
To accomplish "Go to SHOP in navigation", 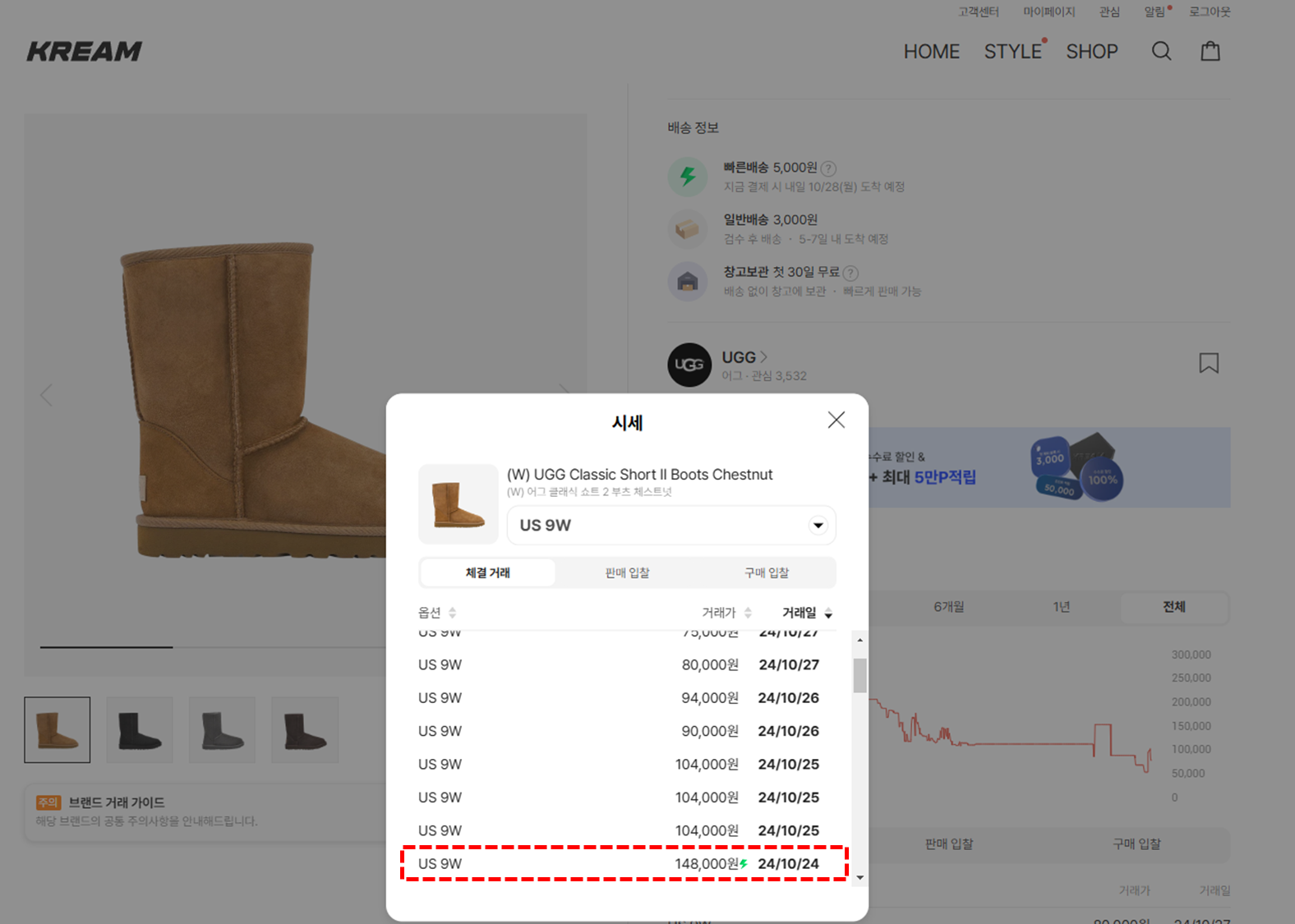I will (x=1092, y=52).
